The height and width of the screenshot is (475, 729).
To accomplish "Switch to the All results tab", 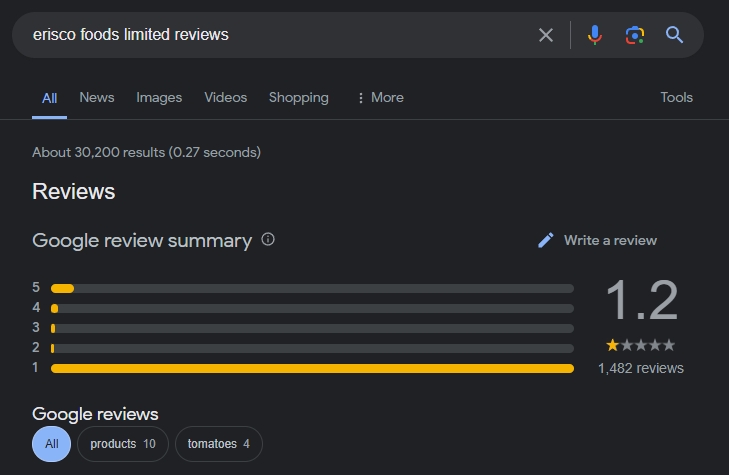I will (x=49, y=98).
